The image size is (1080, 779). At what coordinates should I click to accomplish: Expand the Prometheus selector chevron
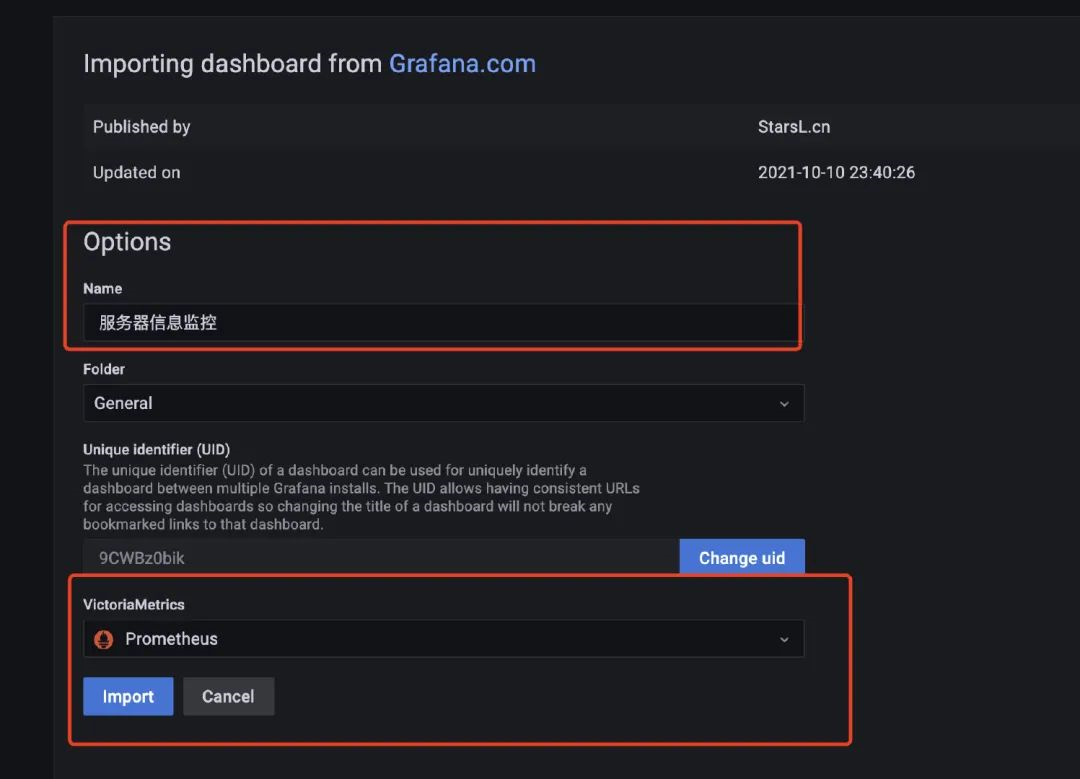point(784,640)
